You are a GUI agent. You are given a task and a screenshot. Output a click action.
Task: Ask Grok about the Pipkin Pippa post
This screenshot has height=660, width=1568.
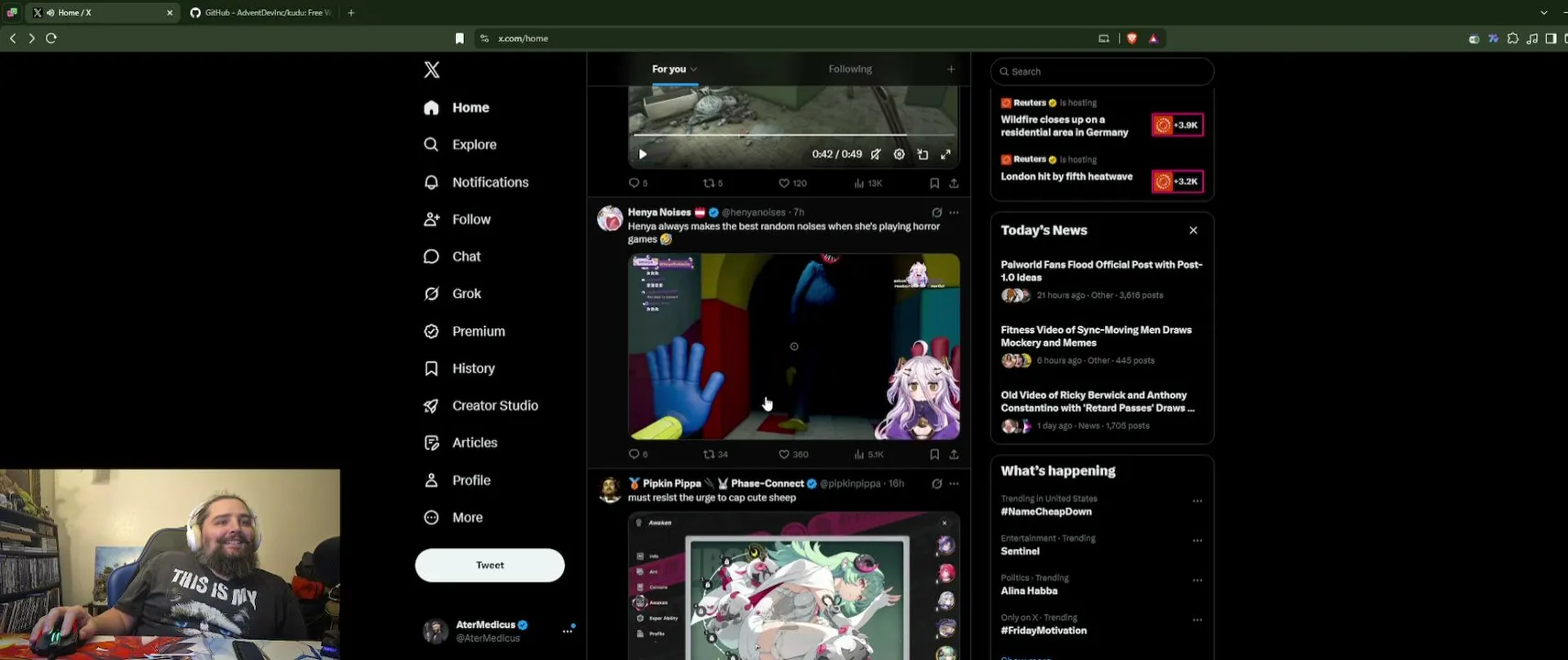point(936,483)
